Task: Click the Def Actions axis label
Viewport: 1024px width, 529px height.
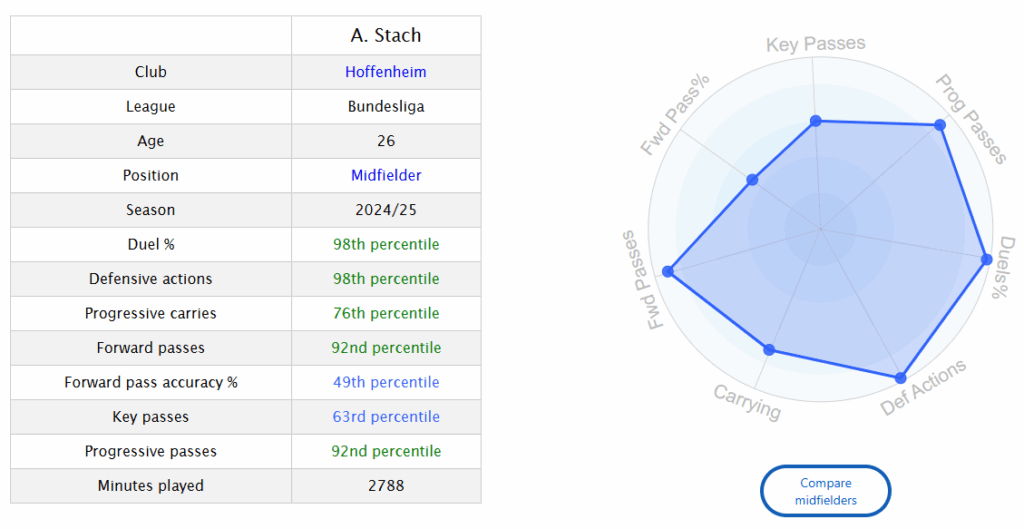Action: [923, 388]
